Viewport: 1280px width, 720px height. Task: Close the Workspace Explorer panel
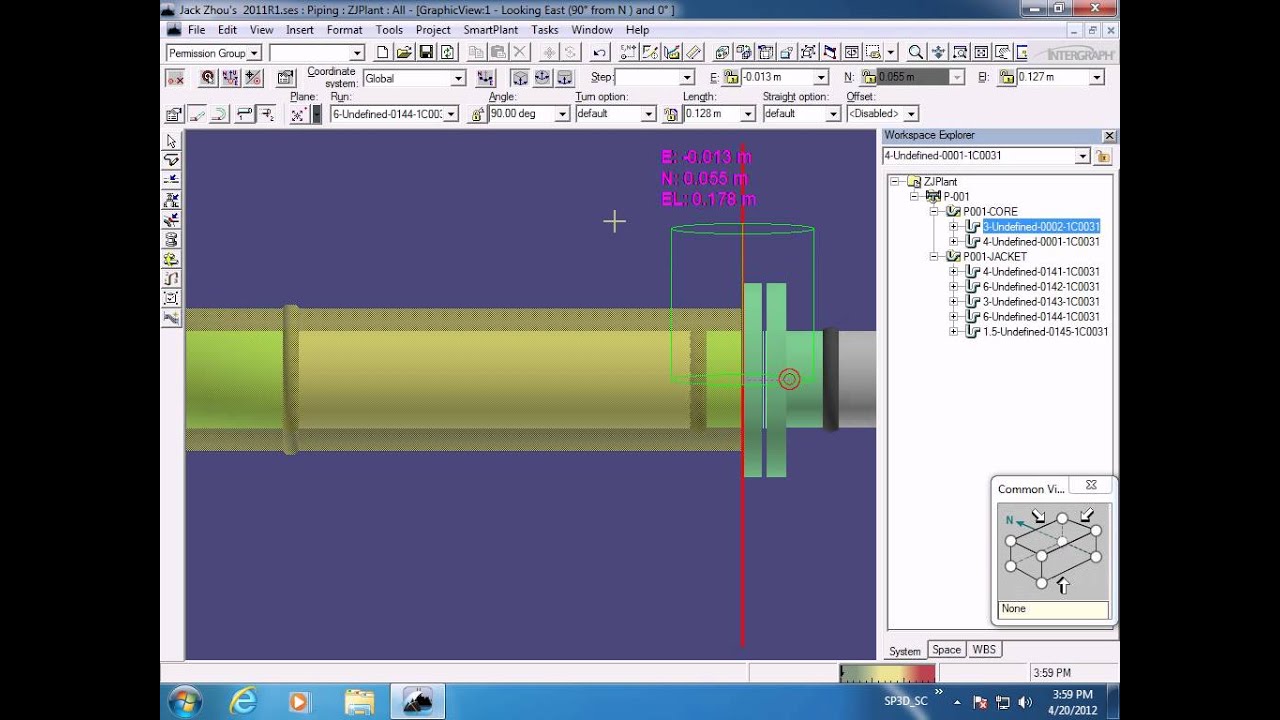tap(1108, 135)
